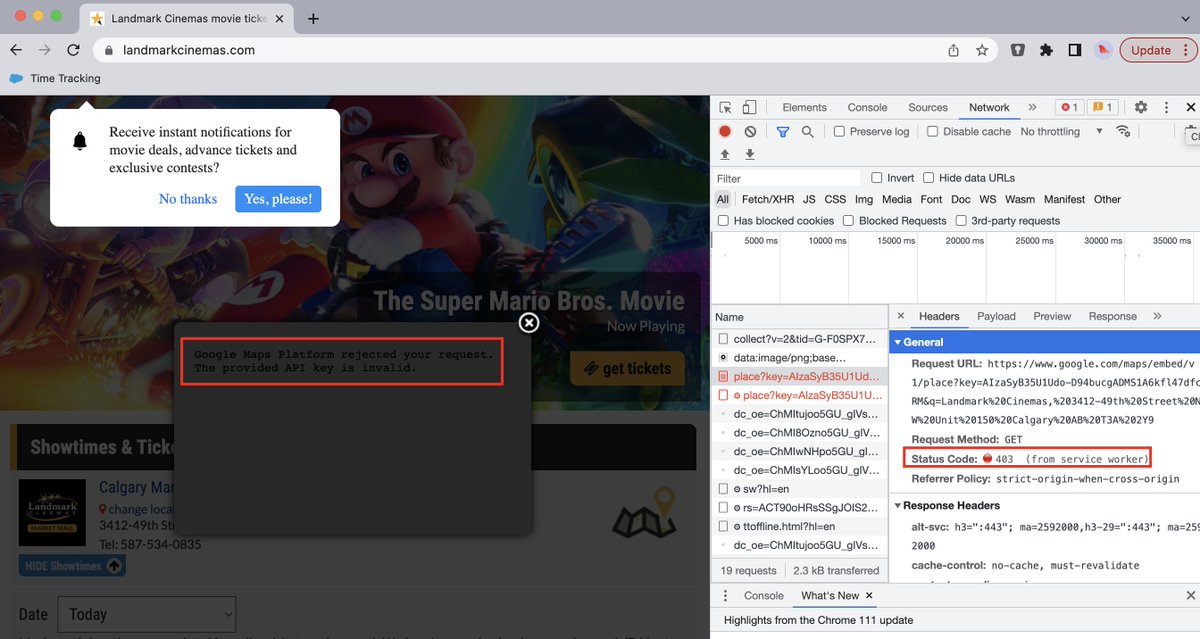The width and height of the screenshot is (1200, 639).
Task: Click the get tickets button
Action: tap(628, 369)
